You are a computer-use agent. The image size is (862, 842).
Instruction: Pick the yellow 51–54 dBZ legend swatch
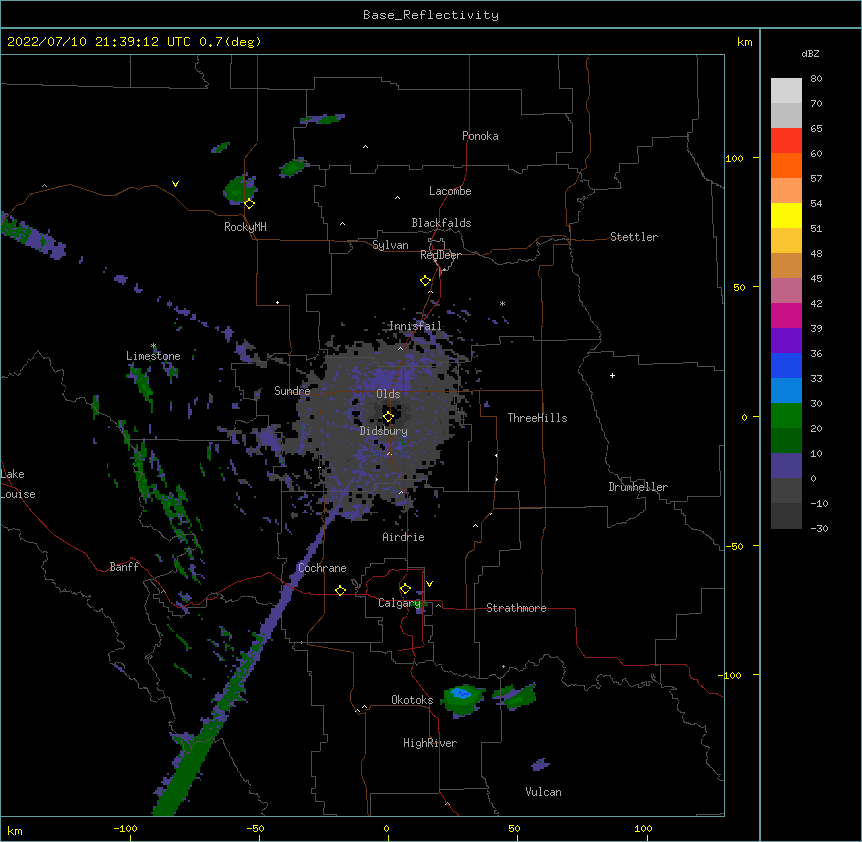[786, 215]
